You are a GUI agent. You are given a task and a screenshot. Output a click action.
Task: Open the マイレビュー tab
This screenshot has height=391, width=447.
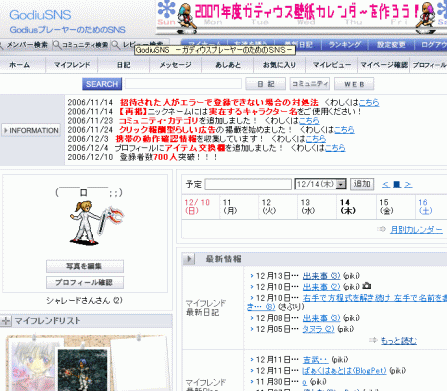click(332, 65)
